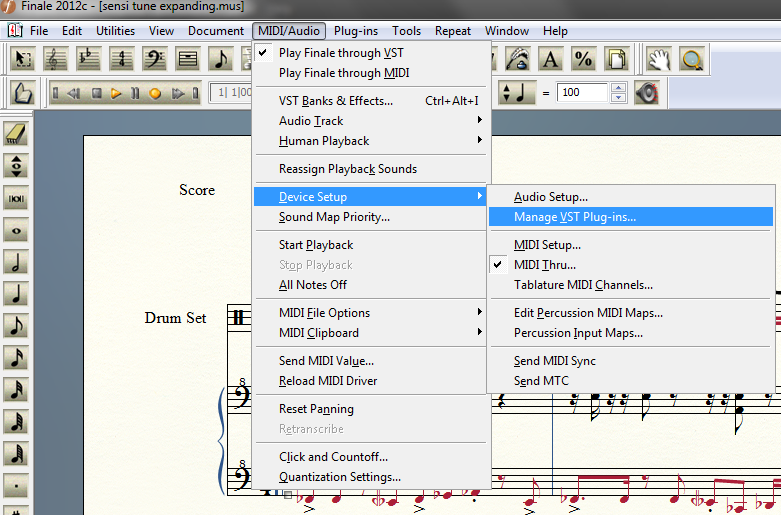Select the 64th note duration
This screenshot has height=515, width=781.
16,422
